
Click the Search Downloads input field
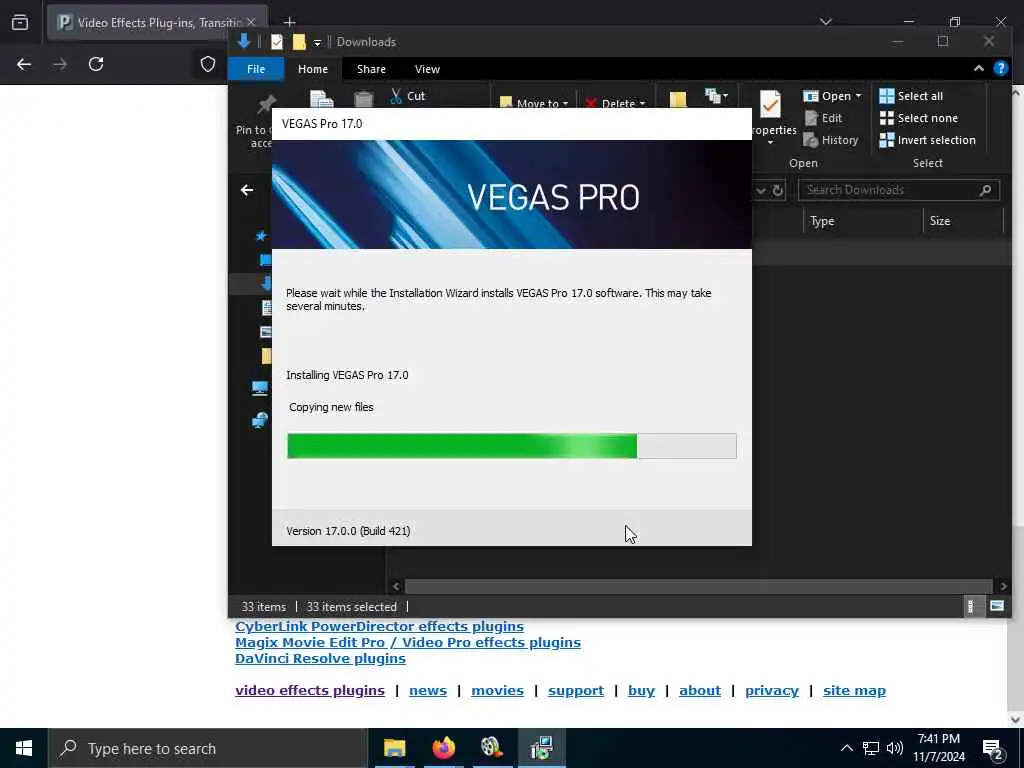tap(898, 190)
